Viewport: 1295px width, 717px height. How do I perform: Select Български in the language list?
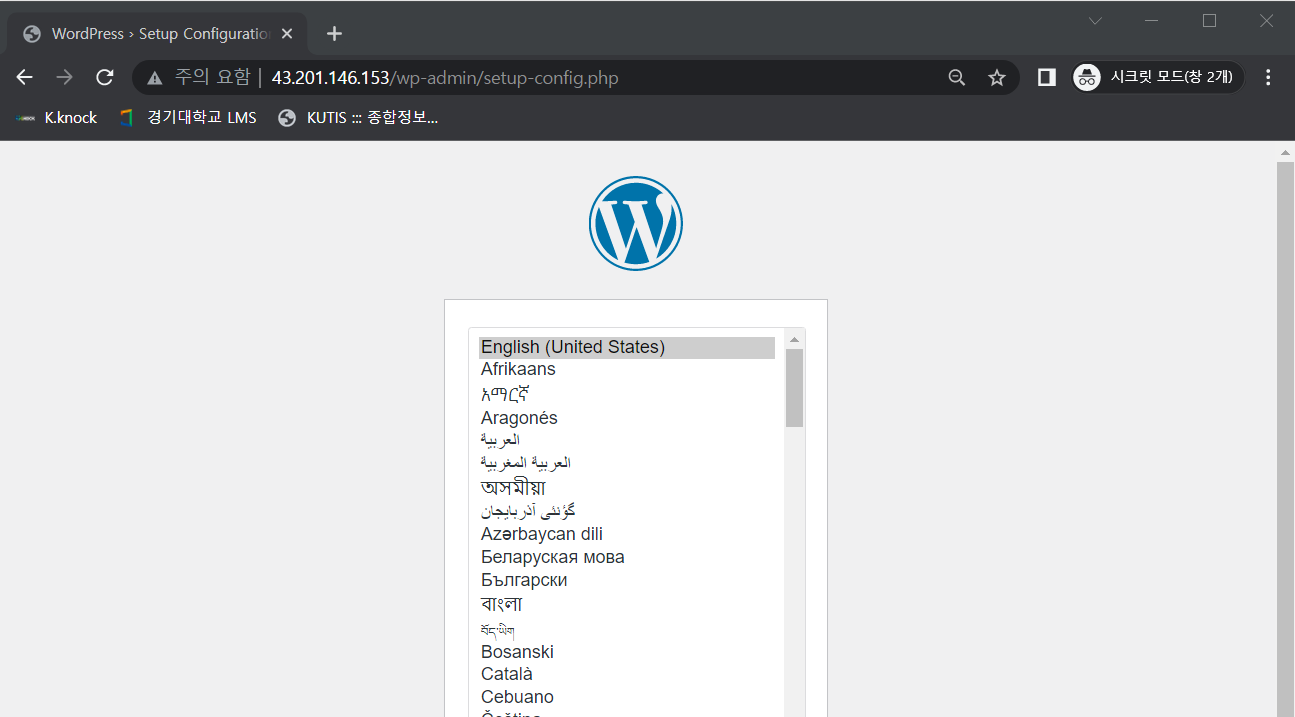point(627,580)
